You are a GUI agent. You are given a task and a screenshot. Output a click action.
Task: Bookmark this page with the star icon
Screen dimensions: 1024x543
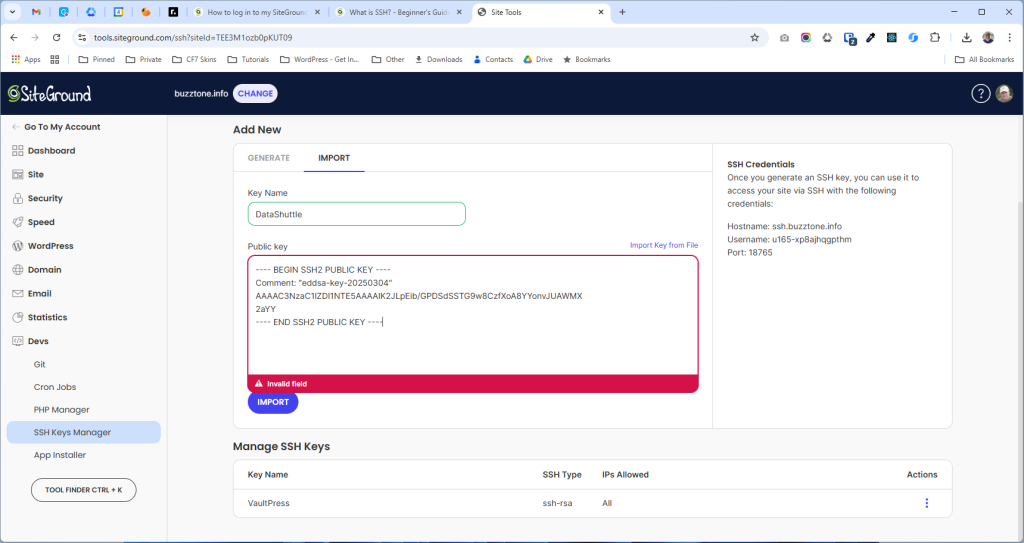pyautogui.click(x=754, y=37)
